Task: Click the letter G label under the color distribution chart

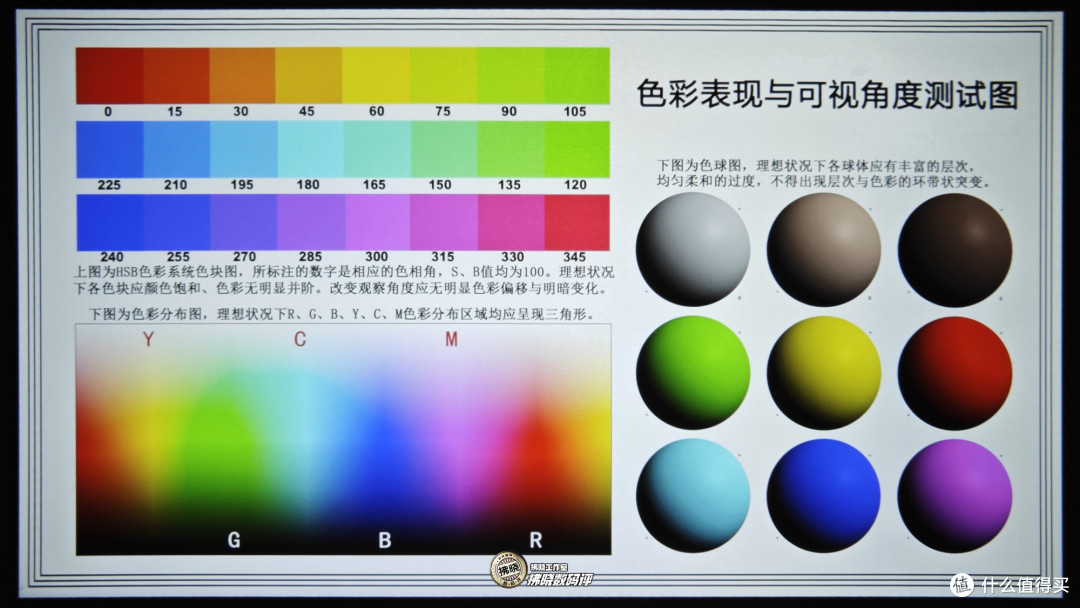Action: click(x=234, y=540)
